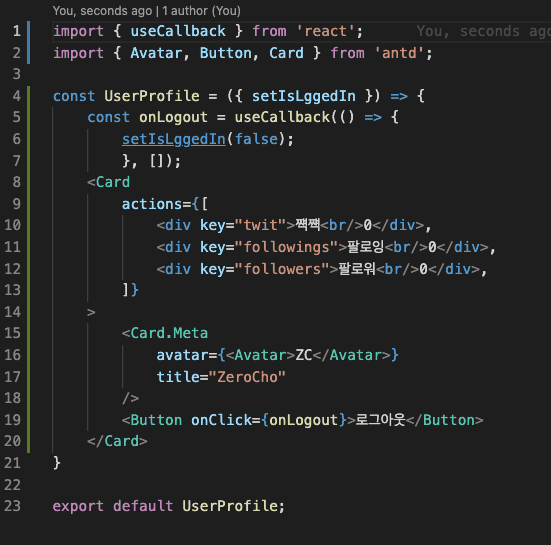Click line number 23 in the gutter
The width and height of the screenshot is (551, 545).
pyautogui.click(x=12, y=506)
